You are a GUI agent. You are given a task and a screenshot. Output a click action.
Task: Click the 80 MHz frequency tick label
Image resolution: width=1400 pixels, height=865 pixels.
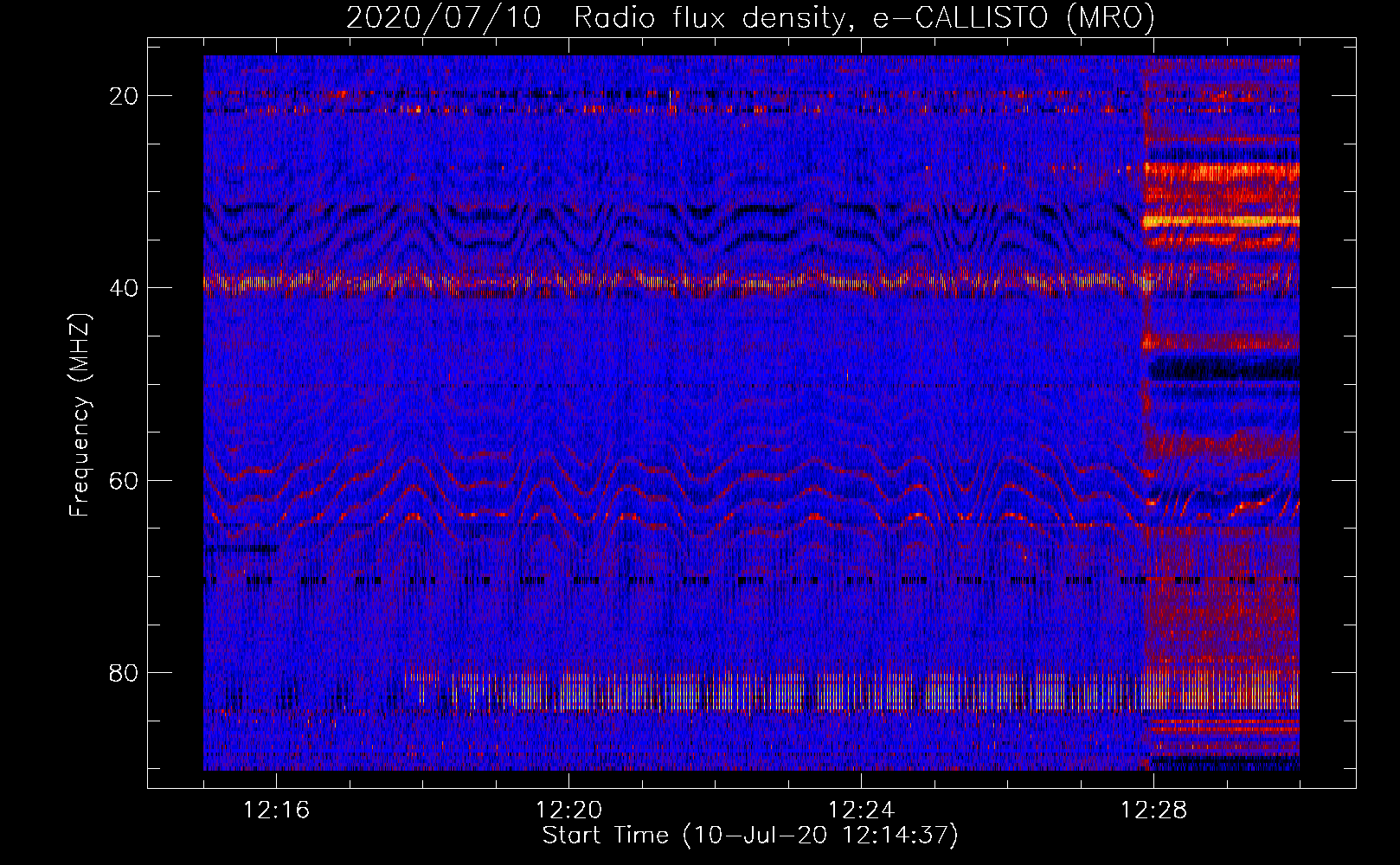coord(124,672)
